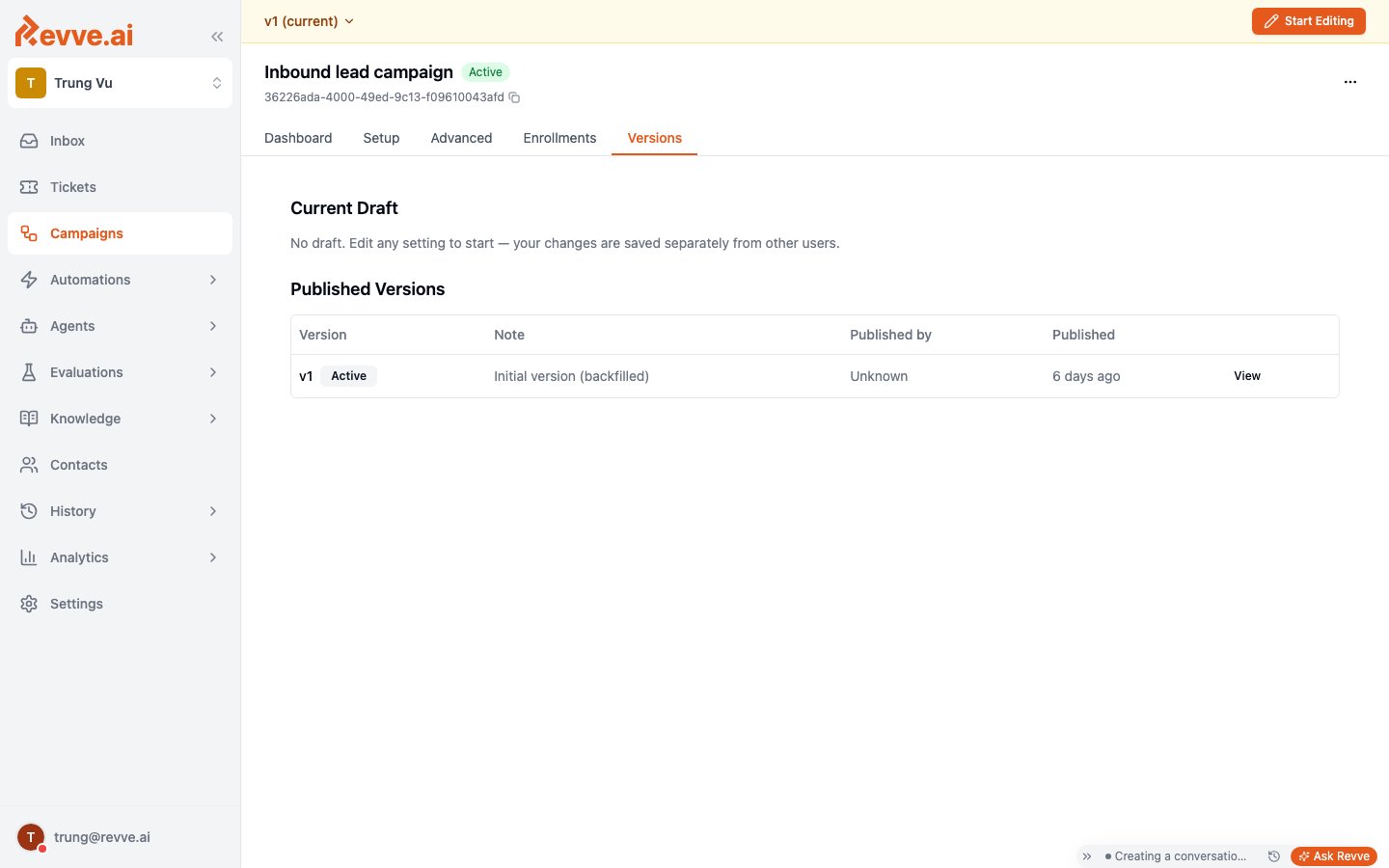The image size is (1389, 868).
Task: Click the History clock icon in sidebar
Action: [x=29, y=511]
